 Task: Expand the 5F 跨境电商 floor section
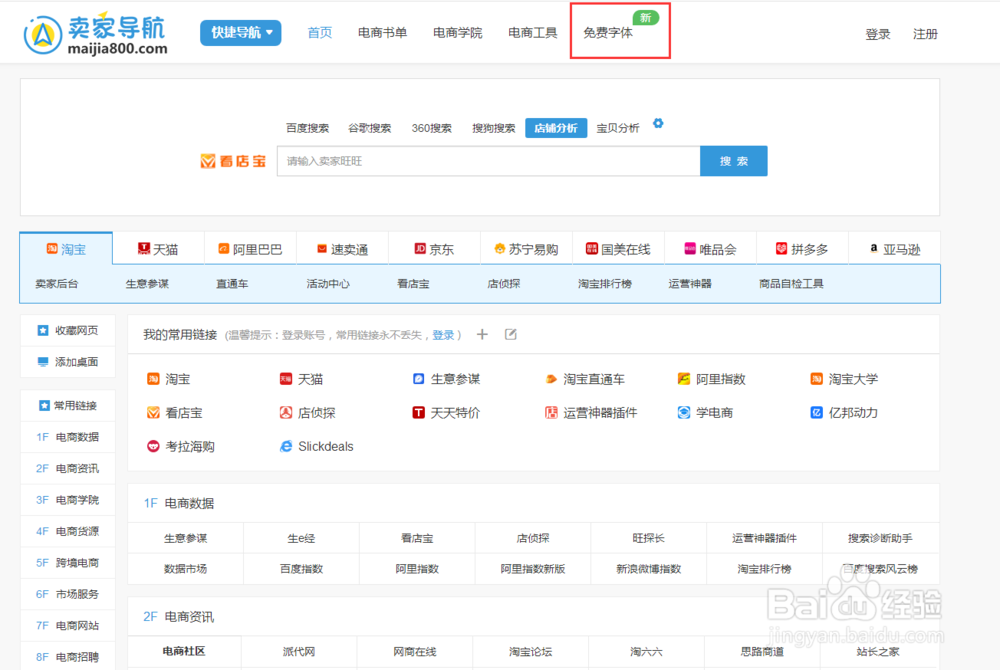click(67, 563)
